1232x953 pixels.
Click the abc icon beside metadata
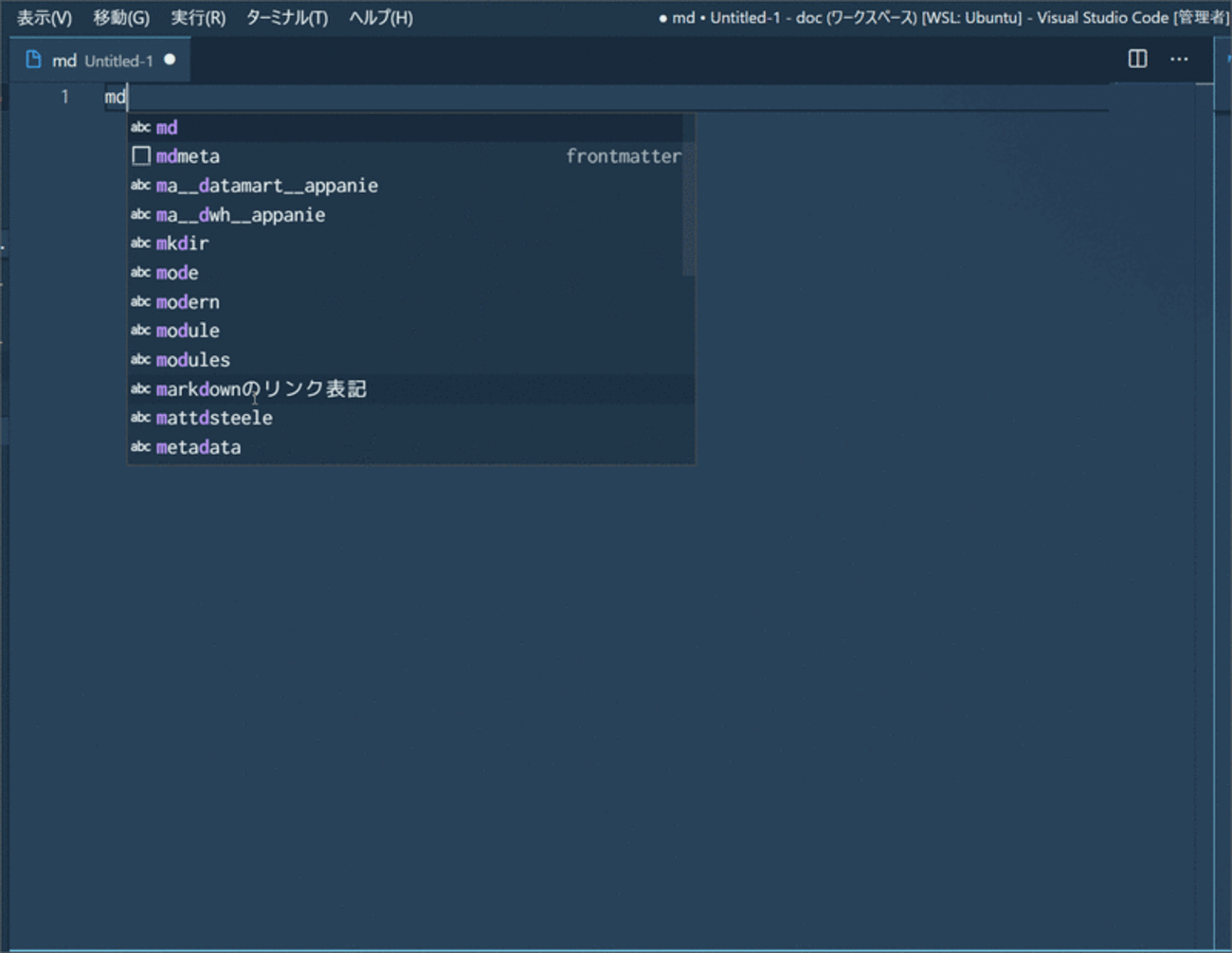(140, 447)
